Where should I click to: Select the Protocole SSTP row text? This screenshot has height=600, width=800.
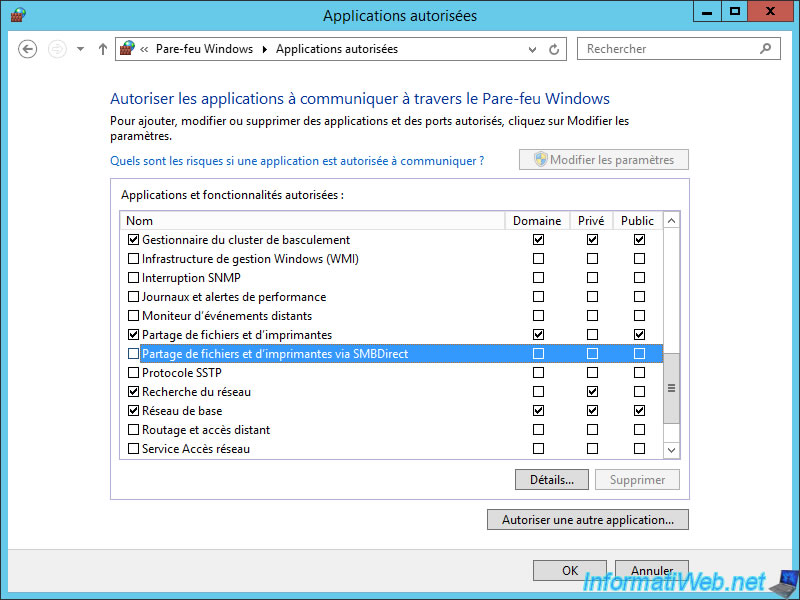182,372
